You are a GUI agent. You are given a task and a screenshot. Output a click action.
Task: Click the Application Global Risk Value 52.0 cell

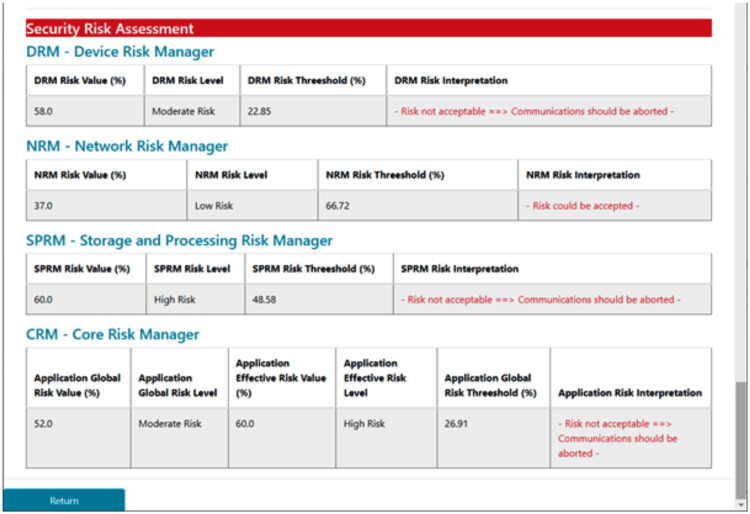click(78, 437)
